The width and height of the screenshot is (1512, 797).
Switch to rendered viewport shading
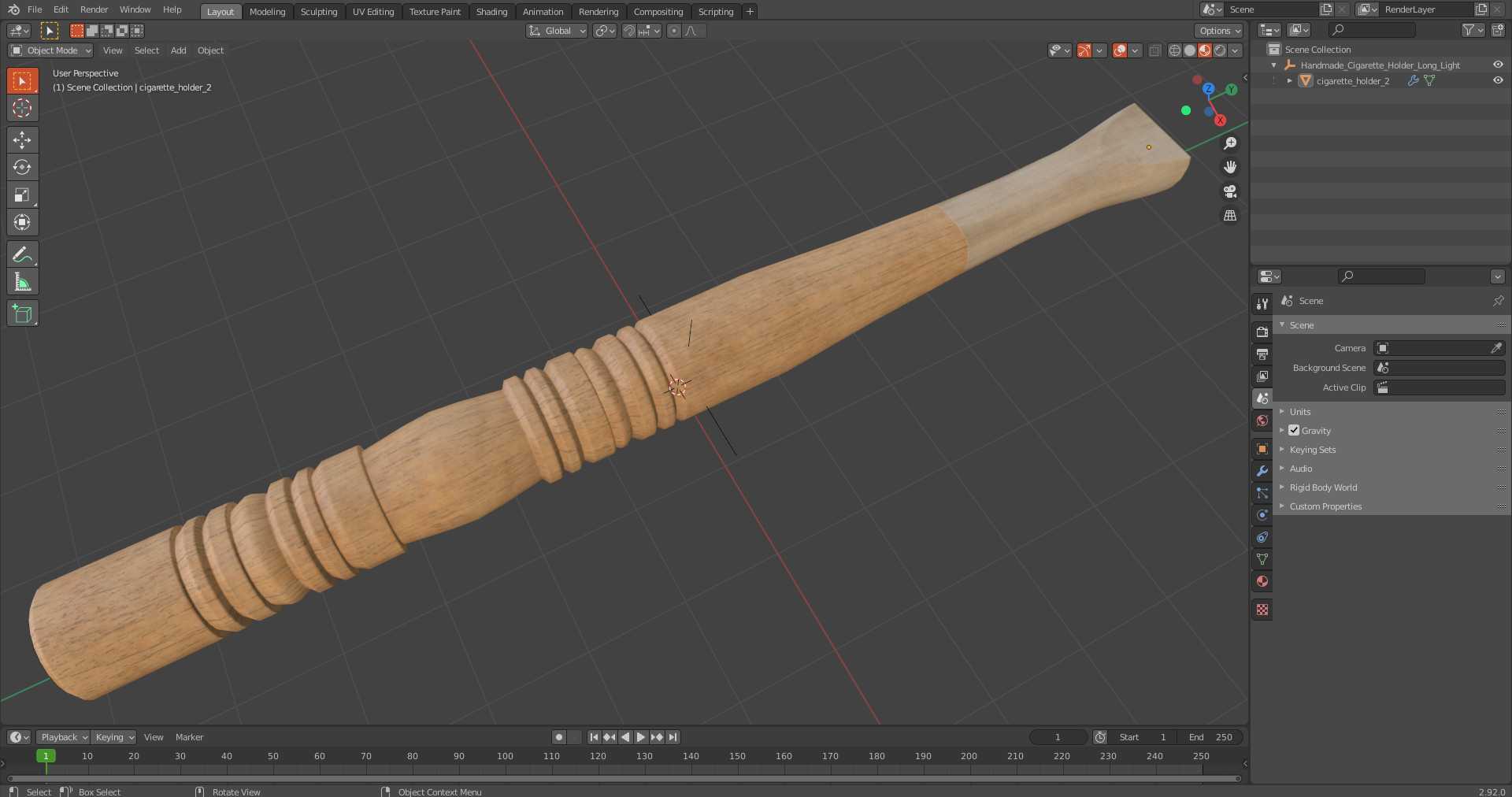(x=1220, y=50)
